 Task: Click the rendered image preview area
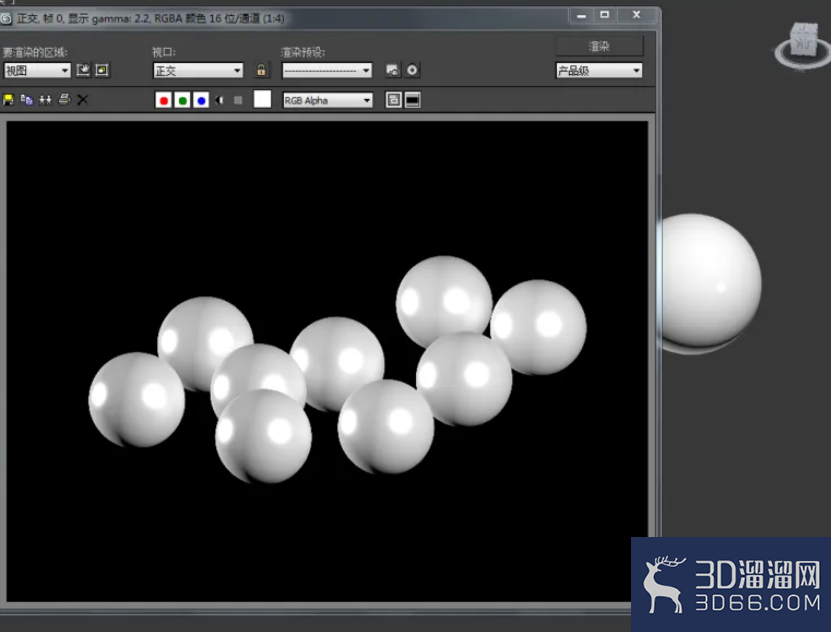pyautogui.click(x=327, y=361)
